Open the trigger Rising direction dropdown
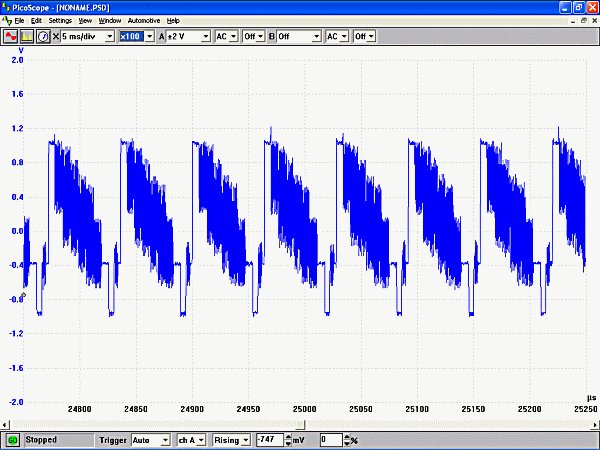The image size is (600, 450). tap(246, 440)
